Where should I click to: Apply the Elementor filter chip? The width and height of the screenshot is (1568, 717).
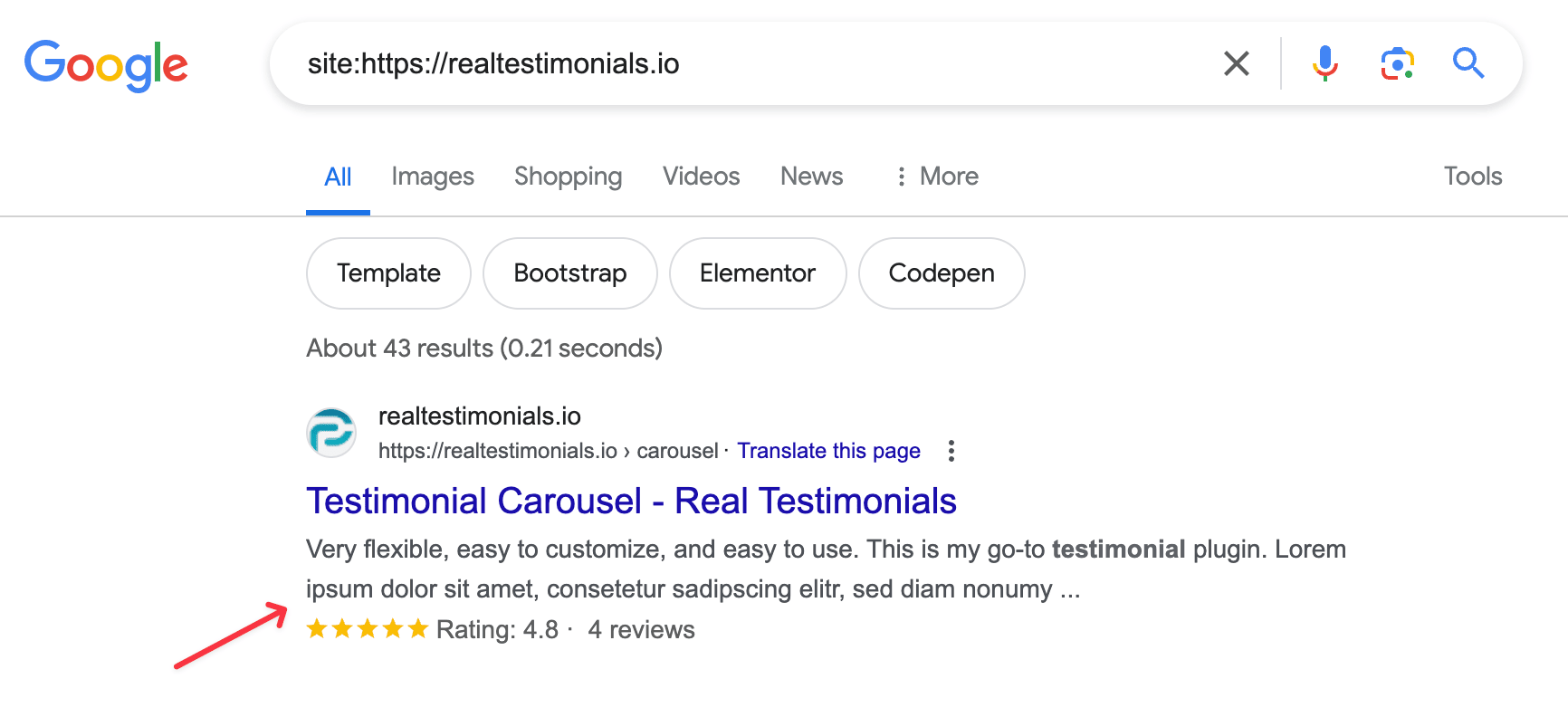coord(758,273)
